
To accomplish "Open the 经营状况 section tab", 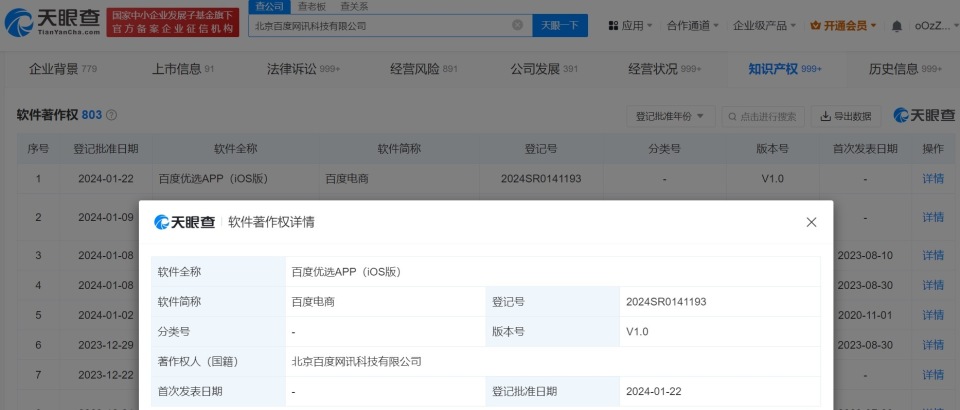I will click(664, 69).
